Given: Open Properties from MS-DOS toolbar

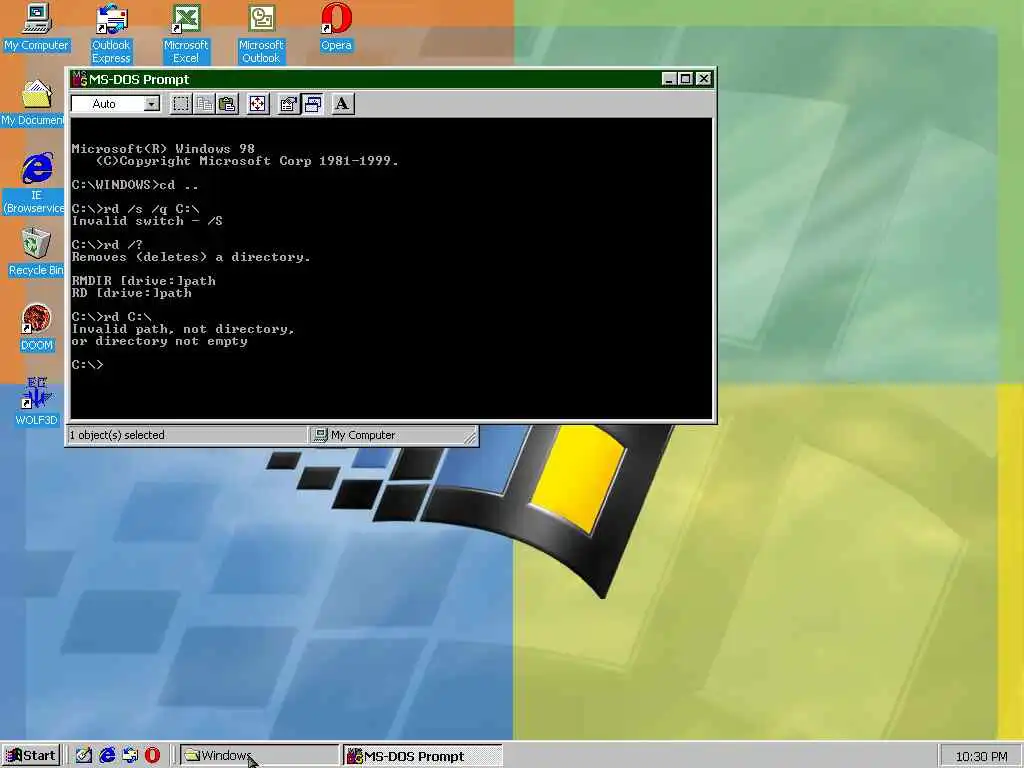Looking at the screenshot, I should pos(288,104).
